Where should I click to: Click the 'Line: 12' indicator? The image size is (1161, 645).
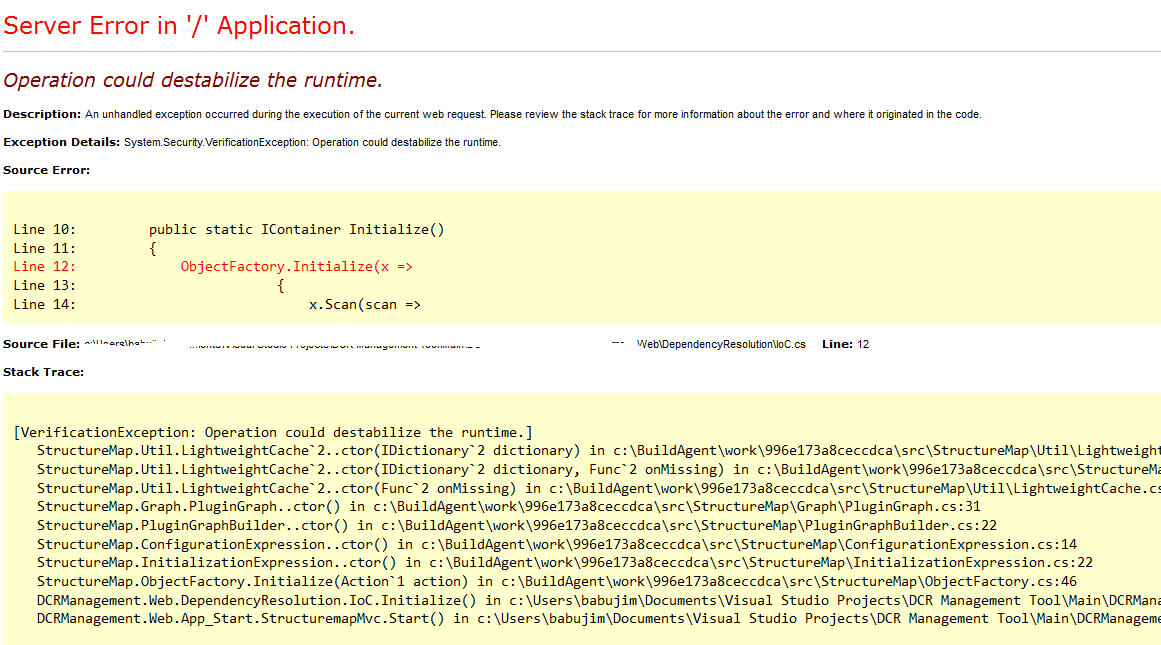[846, 344]
